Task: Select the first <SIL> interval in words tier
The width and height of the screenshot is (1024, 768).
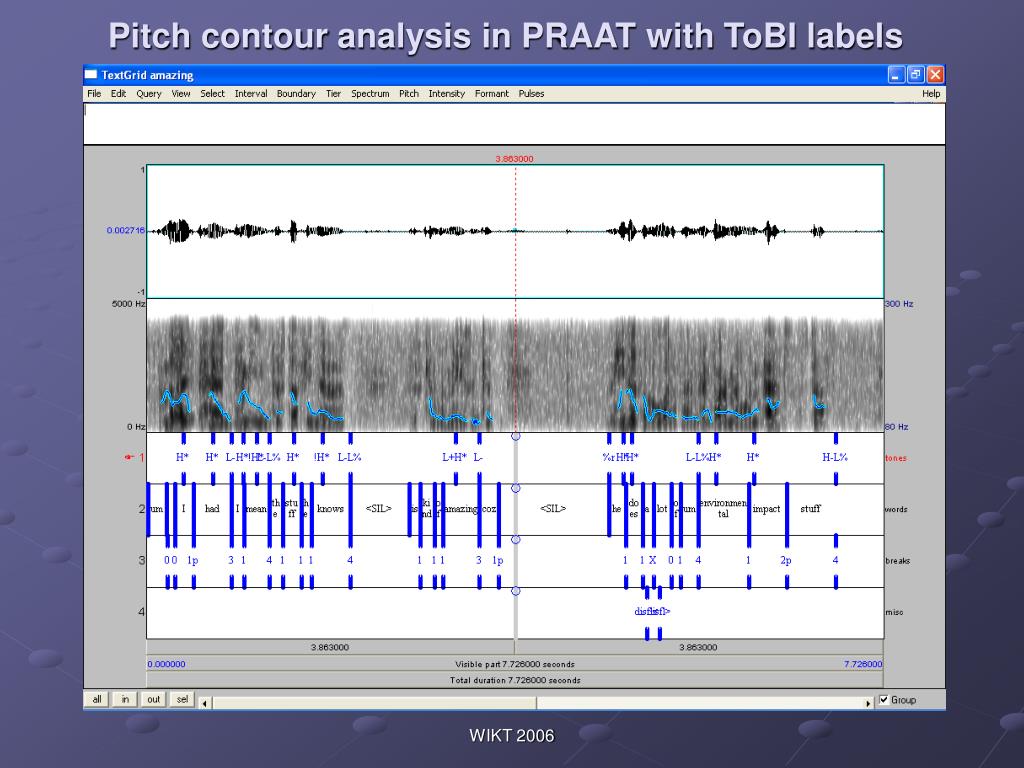Action: pos(379,509)
